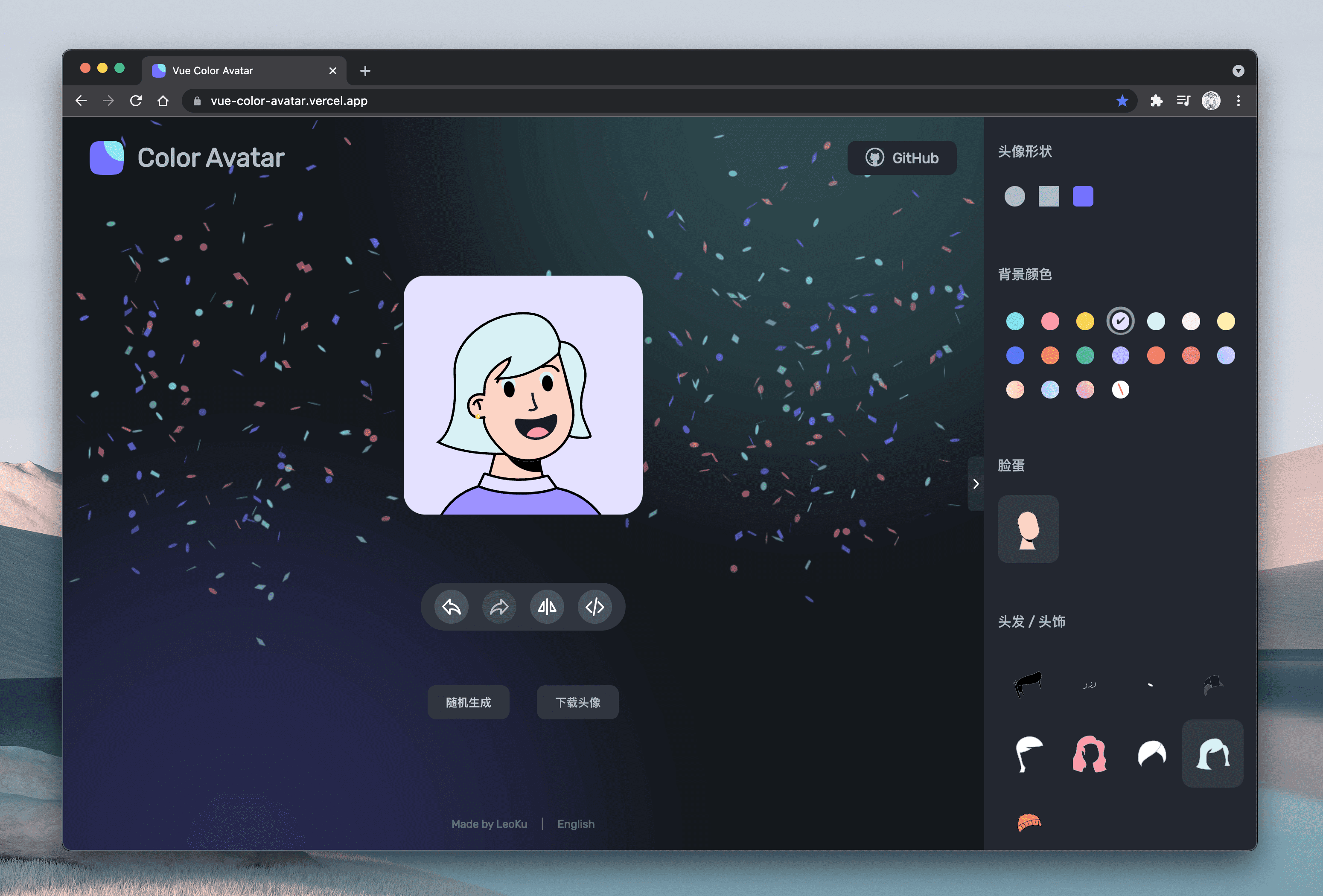1323x896 pixels.
Task: Pick the solid blue background color
Action: click(1015, 355)
